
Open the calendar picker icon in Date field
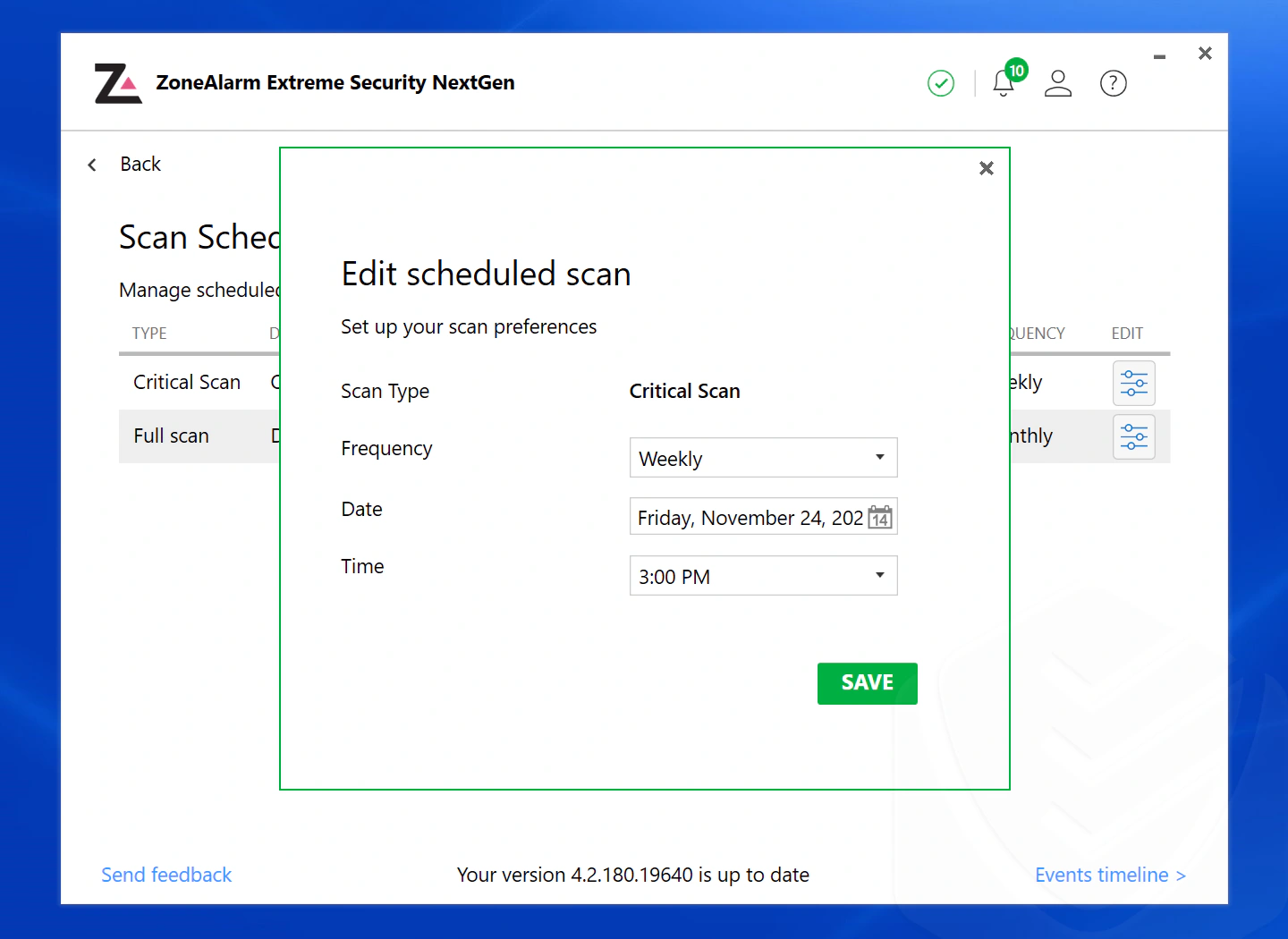(880, 517)
